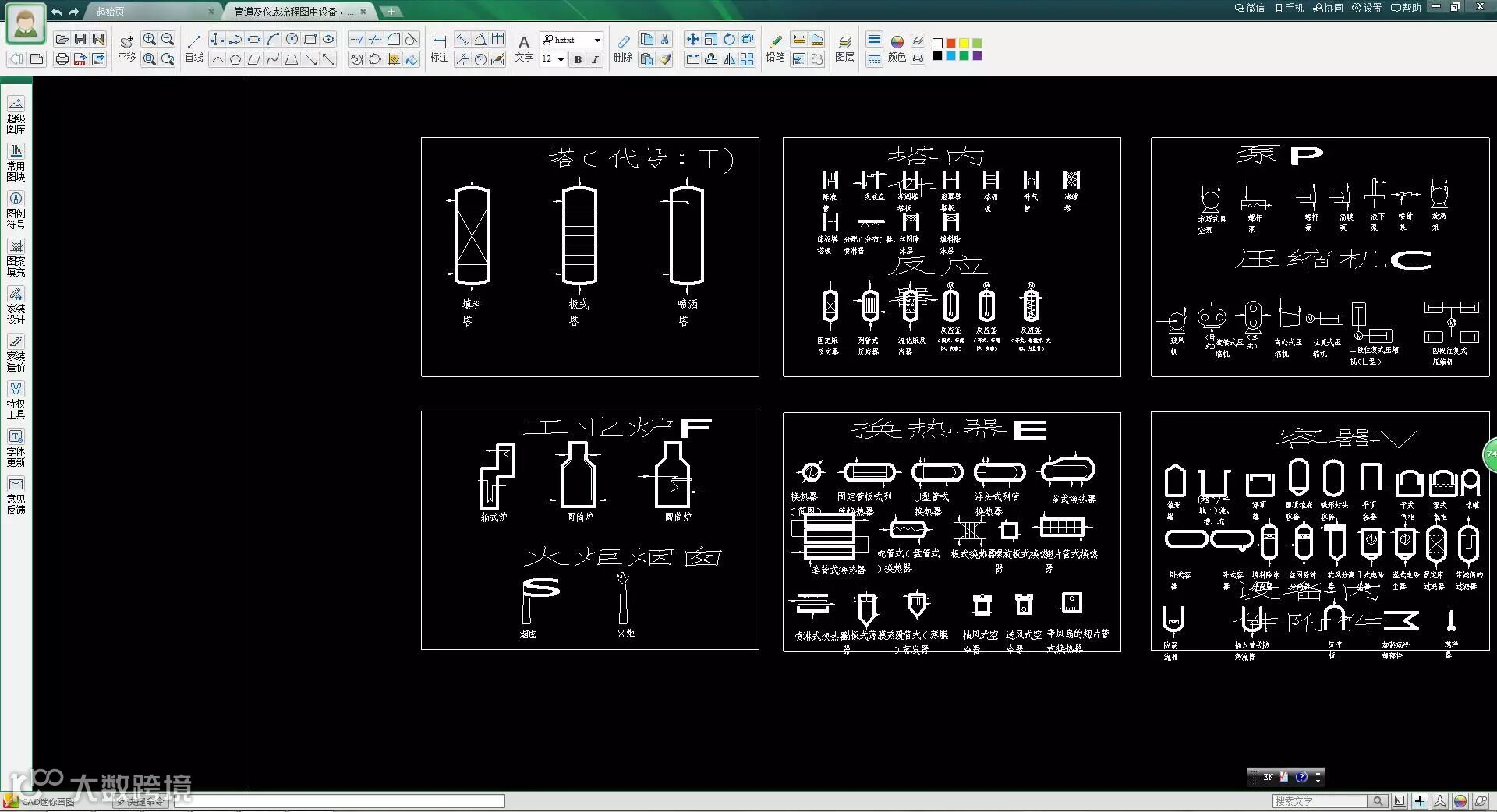
Task: Export the drawing with the PDF icon
Action: pyautogui.click(x=80, y=59)
